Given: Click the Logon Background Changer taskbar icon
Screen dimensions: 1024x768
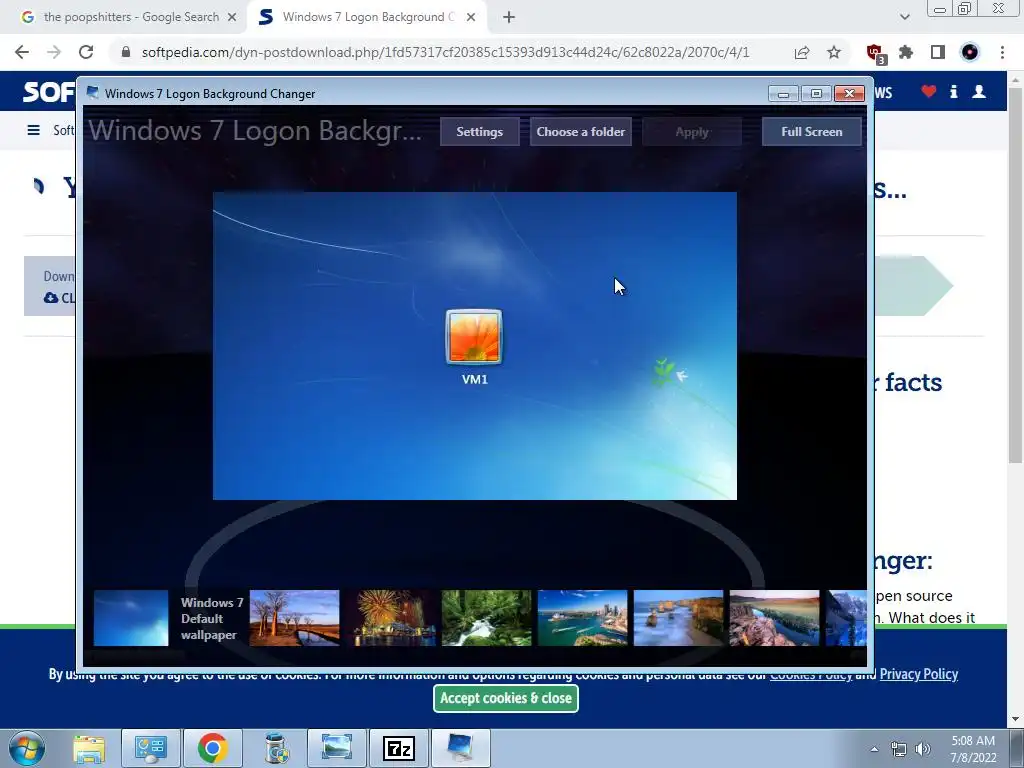Looking at the screenshot, I should pos(461,748).
